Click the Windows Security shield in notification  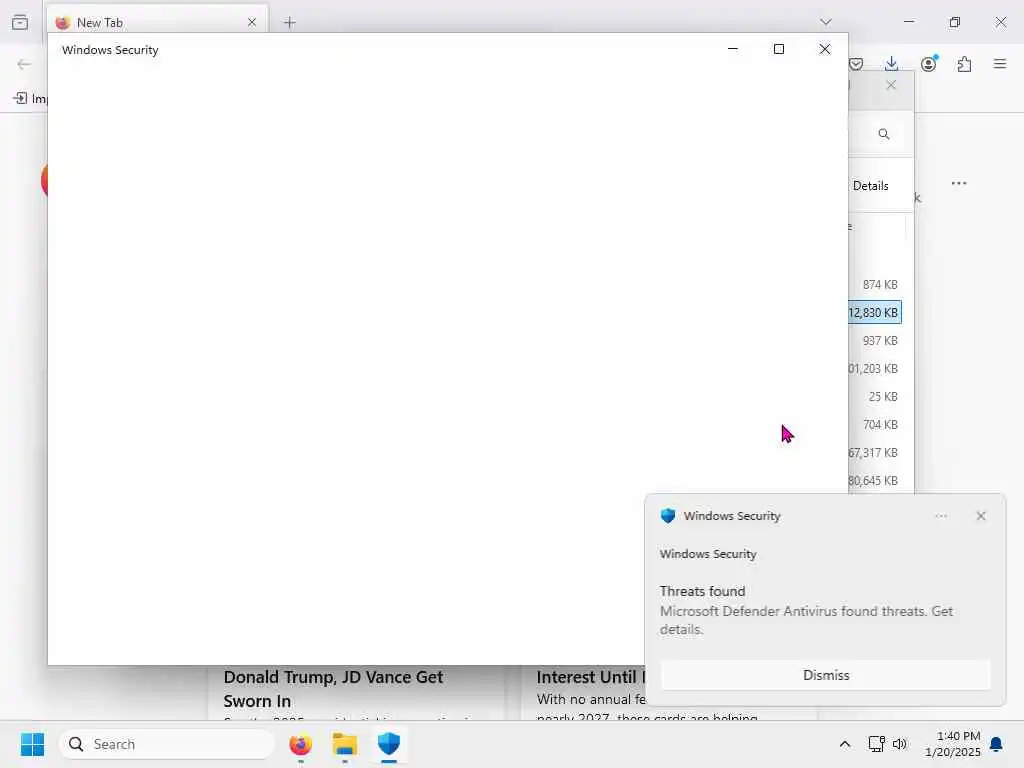(x=667, y=516)
